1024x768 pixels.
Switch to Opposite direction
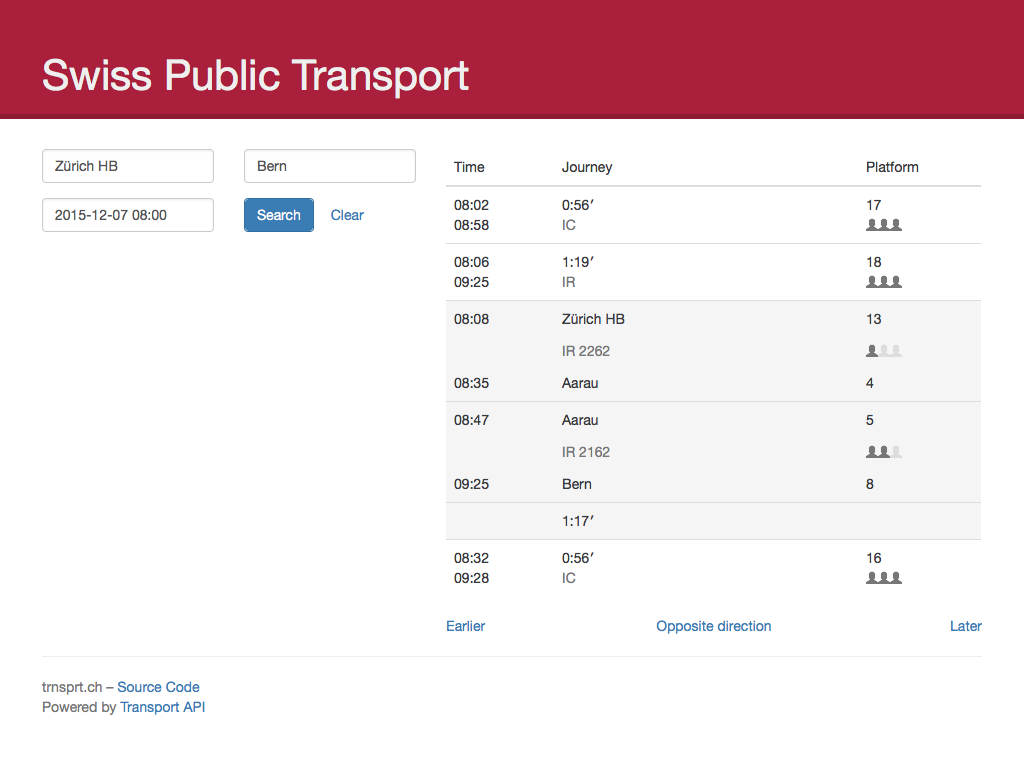click(x=714, y=626)
